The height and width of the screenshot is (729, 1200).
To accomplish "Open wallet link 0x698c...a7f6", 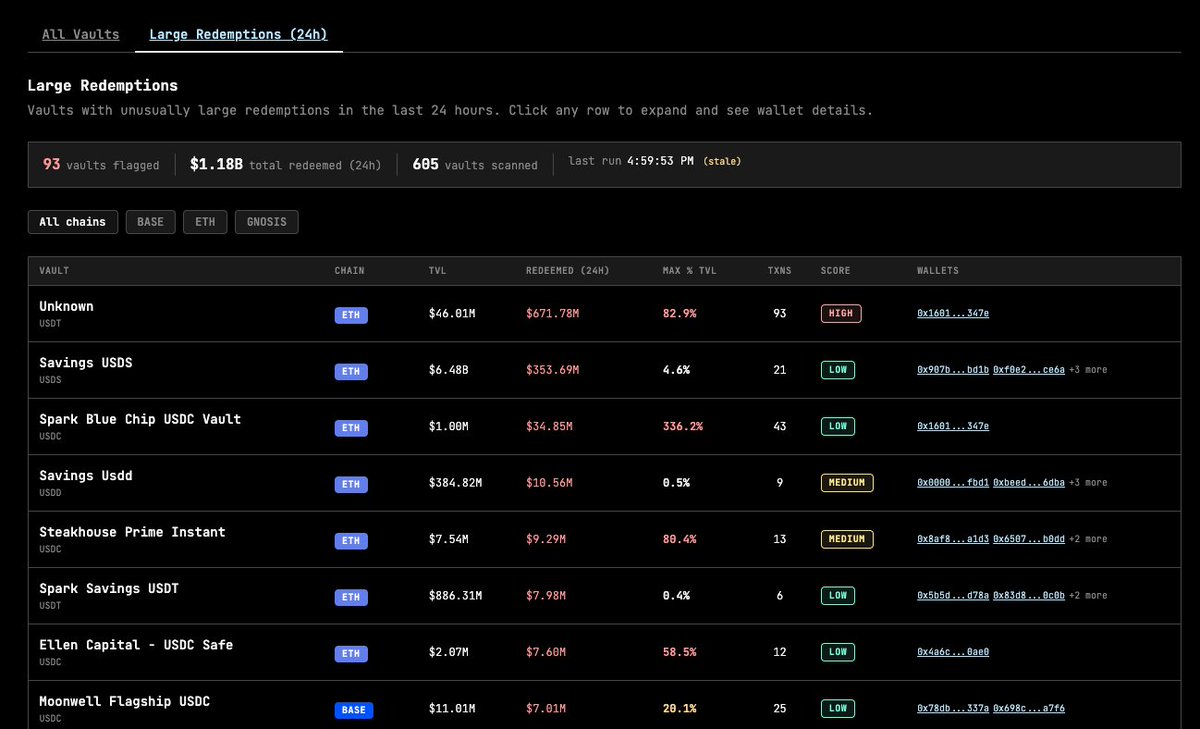I will 1029,708.
